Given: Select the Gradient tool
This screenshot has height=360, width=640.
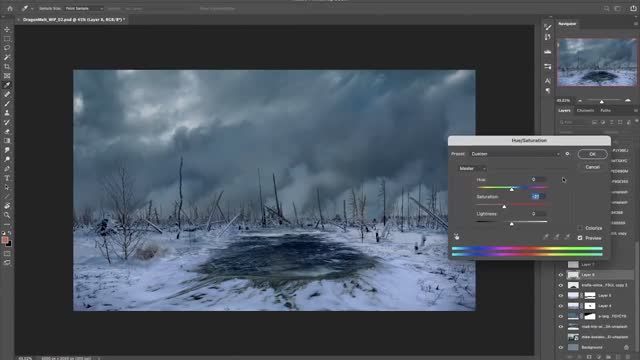Looking at the screenshot, I should (7, 141).
